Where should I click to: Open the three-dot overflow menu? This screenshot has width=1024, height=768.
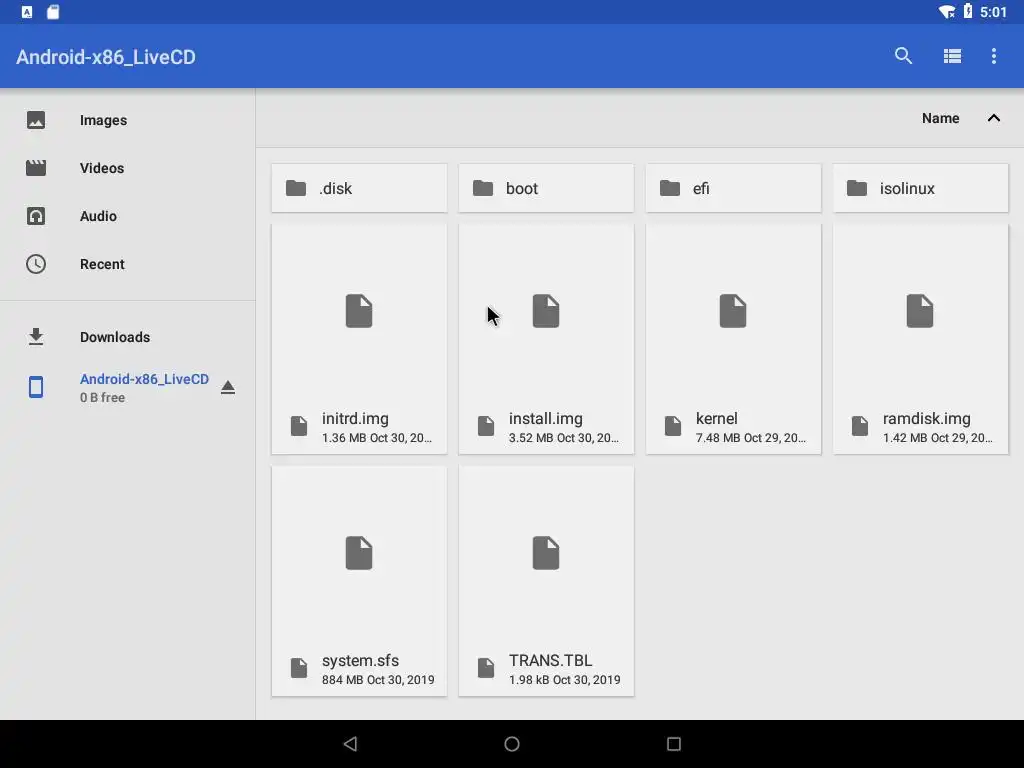pyautogui.click(x=994, y=56)
